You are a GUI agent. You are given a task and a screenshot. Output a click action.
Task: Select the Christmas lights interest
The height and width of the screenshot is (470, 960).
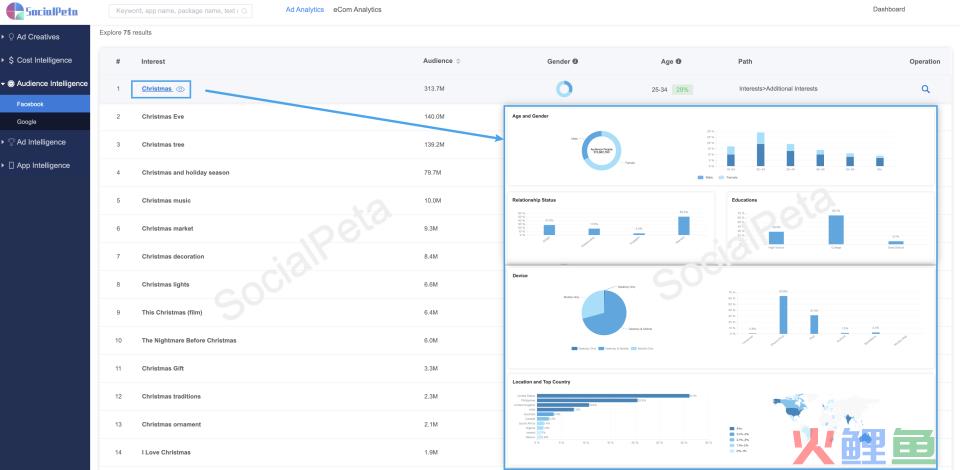click(165, 285)
